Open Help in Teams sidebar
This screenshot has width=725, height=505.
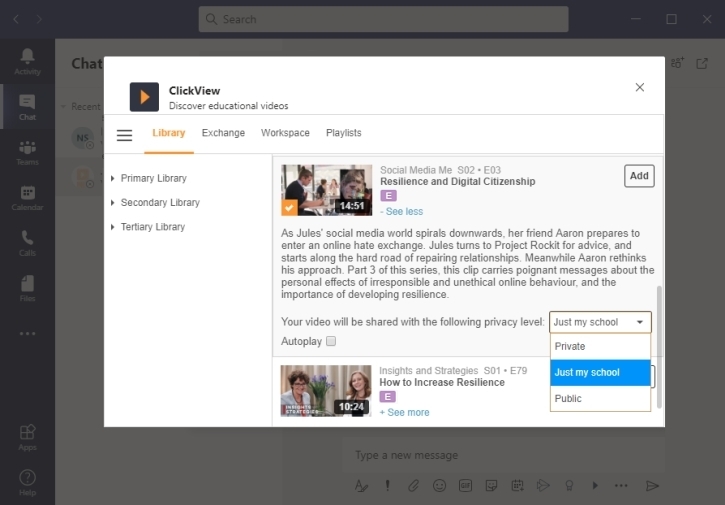[27, 482]
